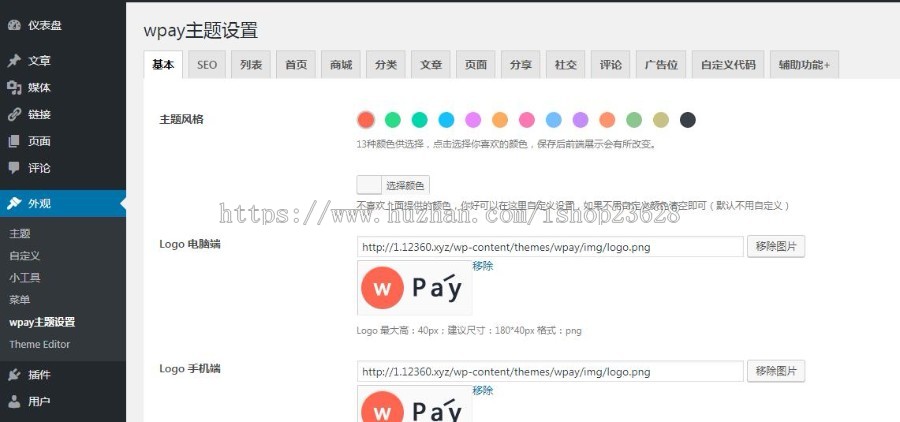Switch to the 社交 tab
Image resolution: width=900 pixels, height=422 pixels.
coord(566,65)
